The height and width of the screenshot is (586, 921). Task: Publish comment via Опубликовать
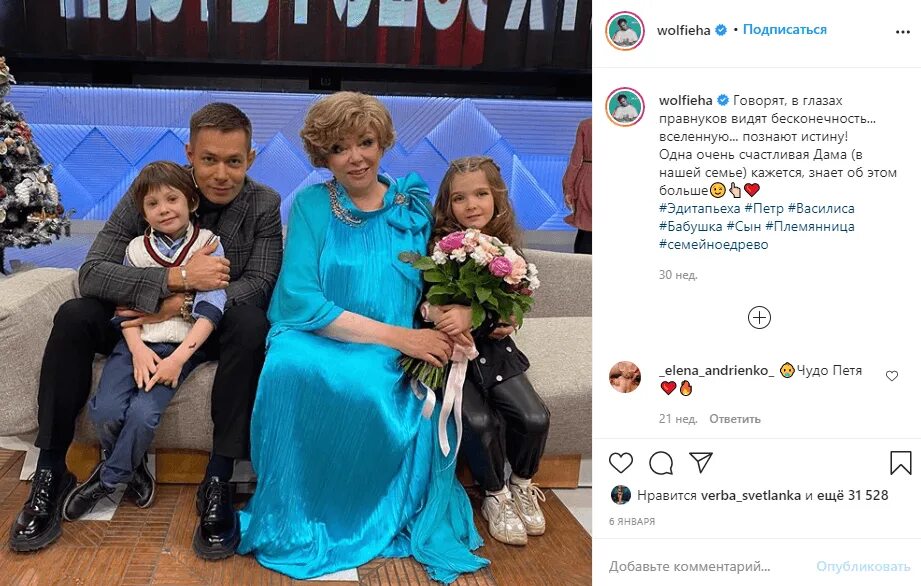(863, 566)
